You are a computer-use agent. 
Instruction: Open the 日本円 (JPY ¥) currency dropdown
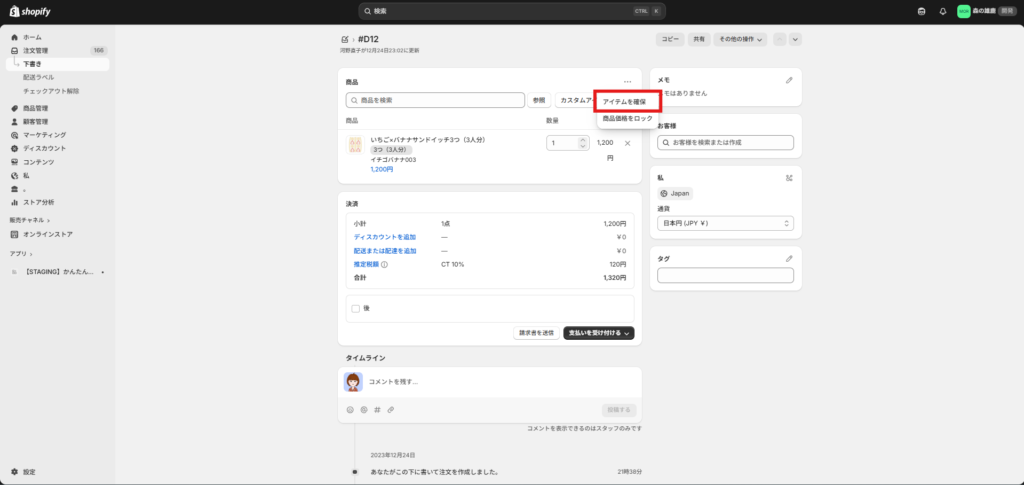[x=725, y=223]
